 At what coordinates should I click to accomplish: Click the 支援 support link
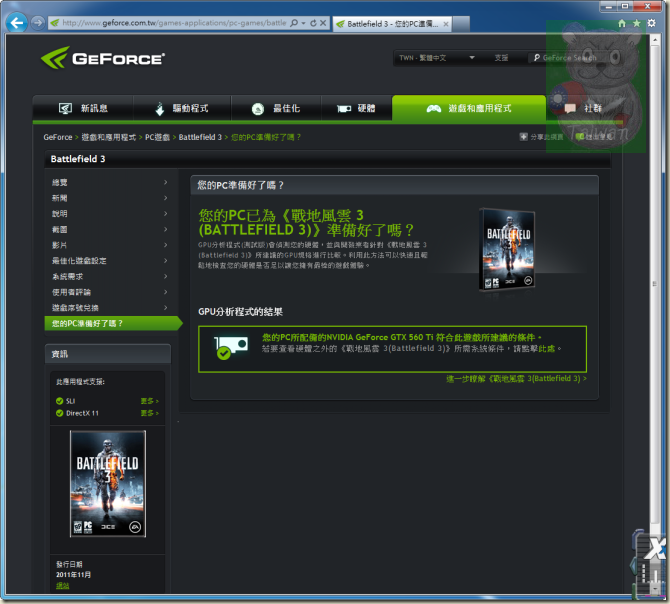tap(501, 58)
